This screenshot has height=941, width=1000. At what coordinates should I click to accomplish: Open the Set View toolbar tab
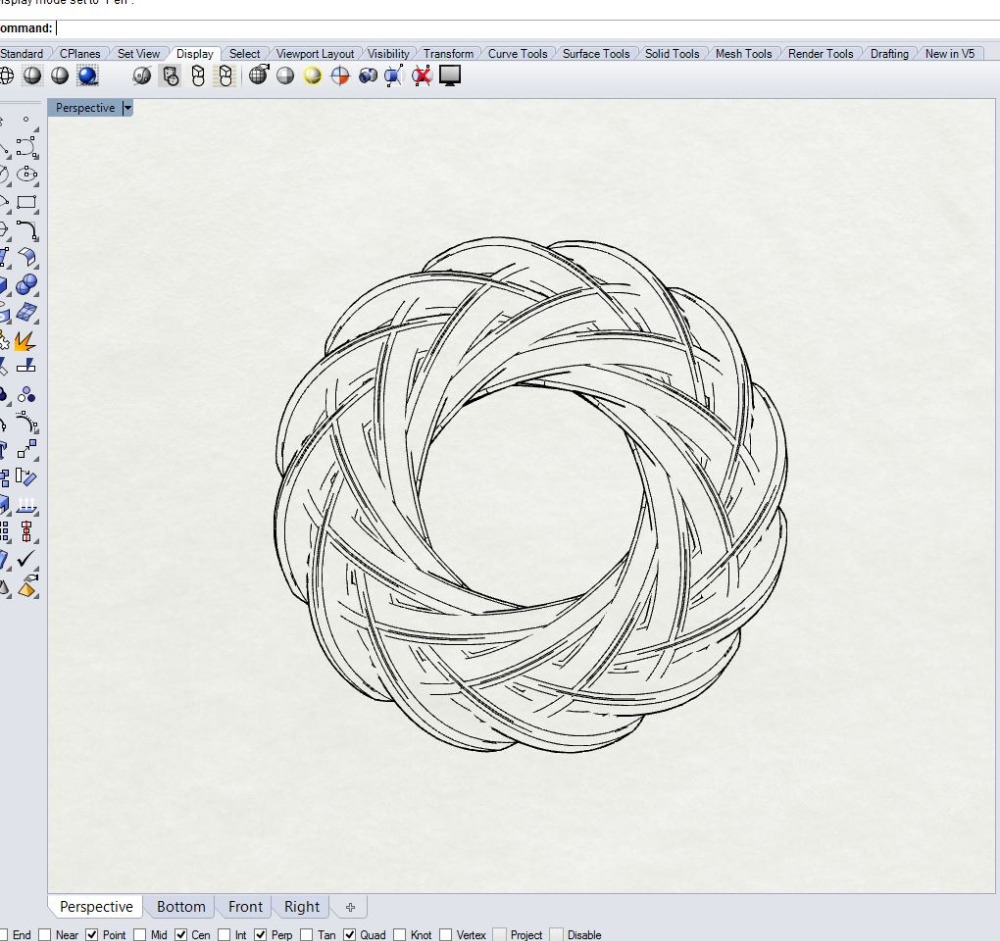[x=138, y=54]
